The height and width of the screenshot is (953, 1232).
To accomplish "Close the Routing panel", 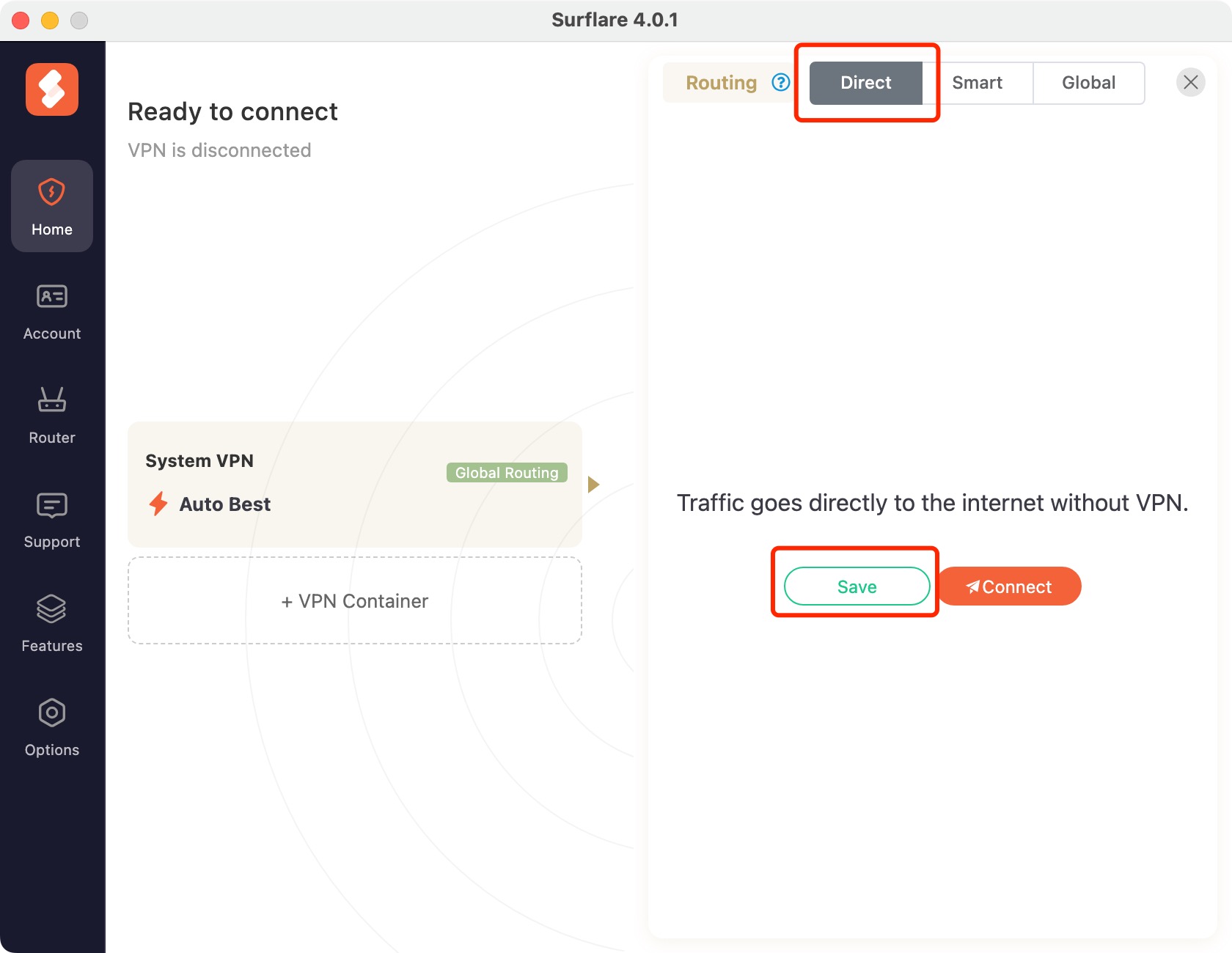I will [x=1190, y=82].
